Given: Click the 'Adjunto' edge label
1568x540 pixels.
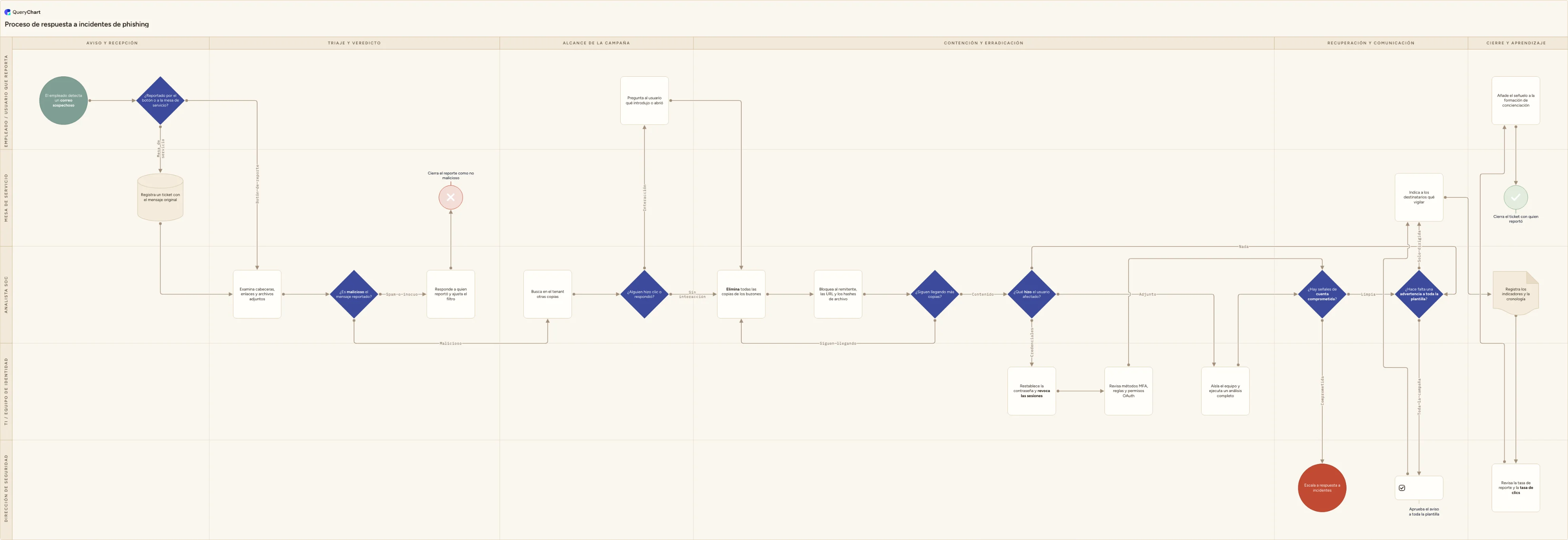Looking at the screenshot, I should (x=1147, y=294).
